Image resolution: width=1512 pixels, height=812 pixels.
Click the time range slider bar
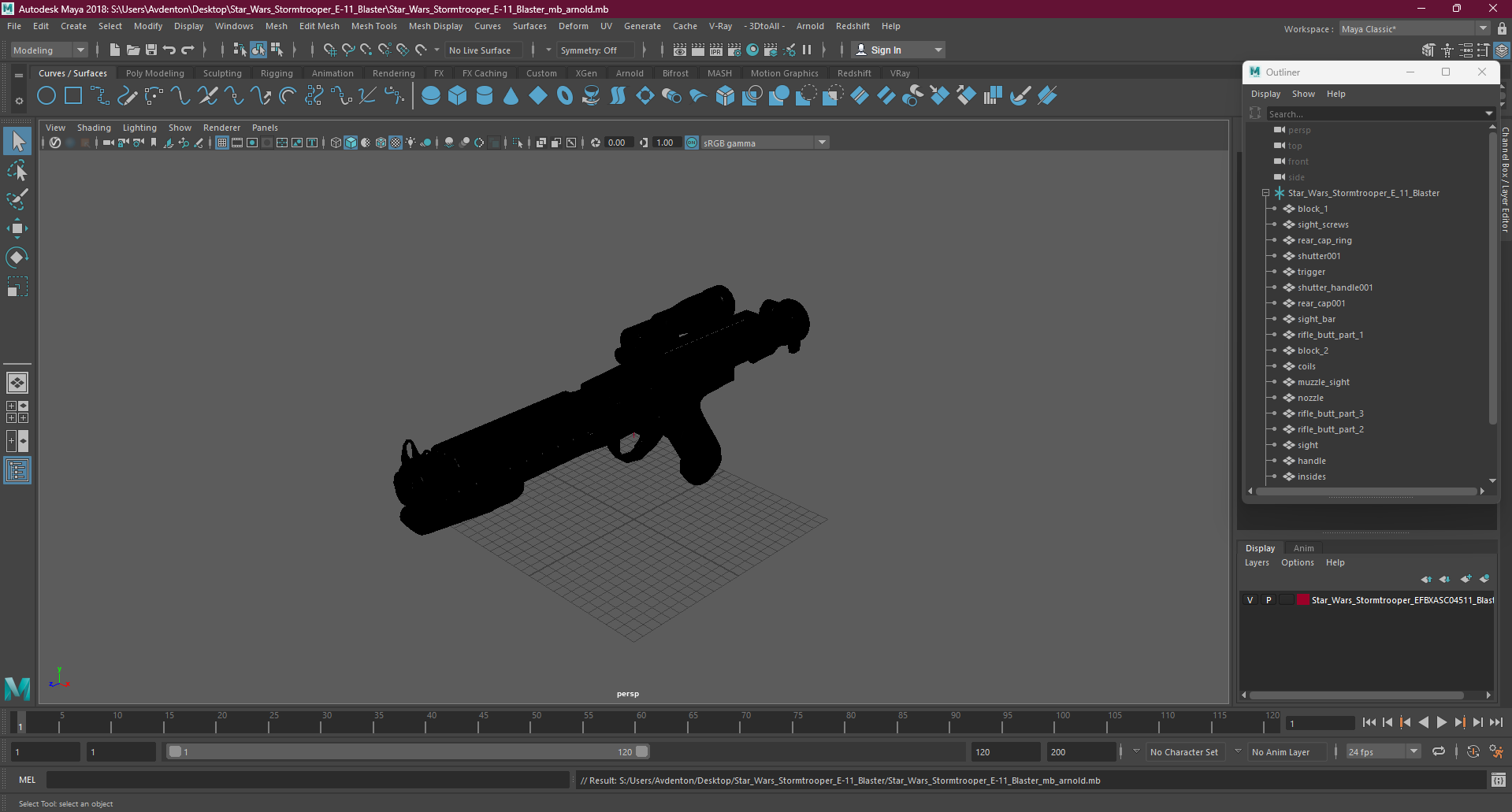tap(408, 751)
